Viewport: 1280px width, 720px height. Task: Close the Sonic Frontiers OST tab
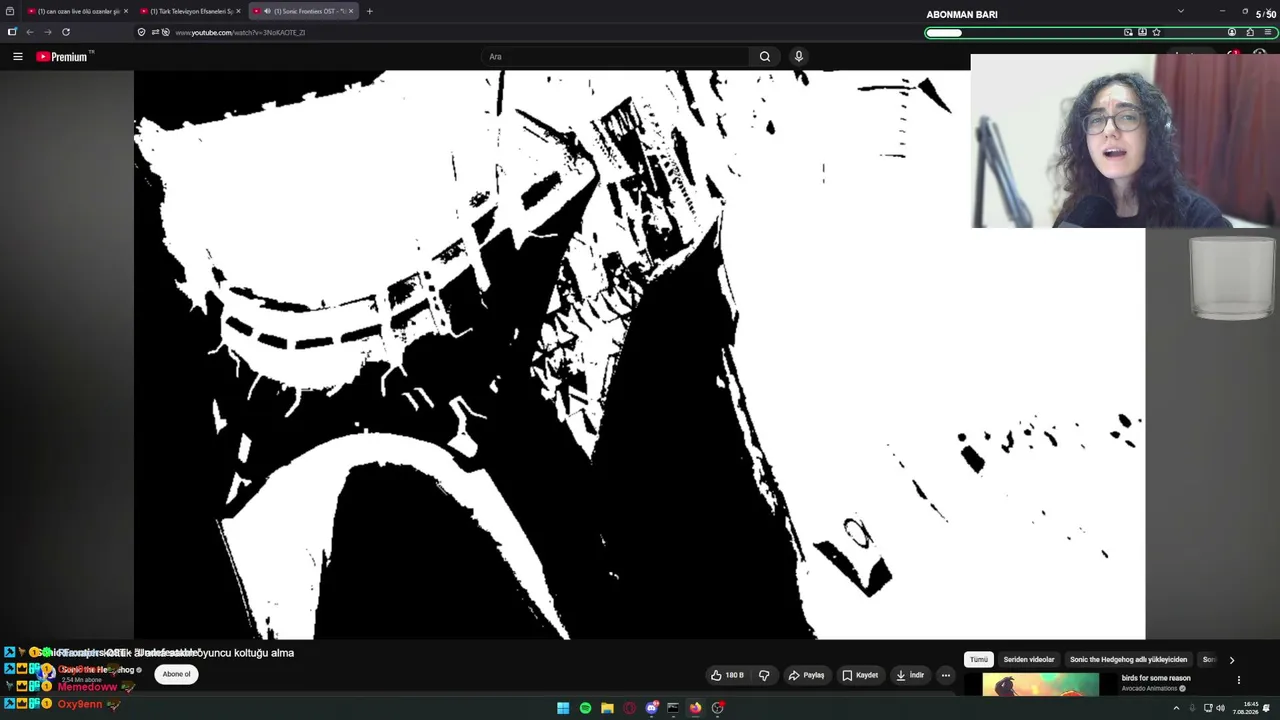(x=351, y=11)
